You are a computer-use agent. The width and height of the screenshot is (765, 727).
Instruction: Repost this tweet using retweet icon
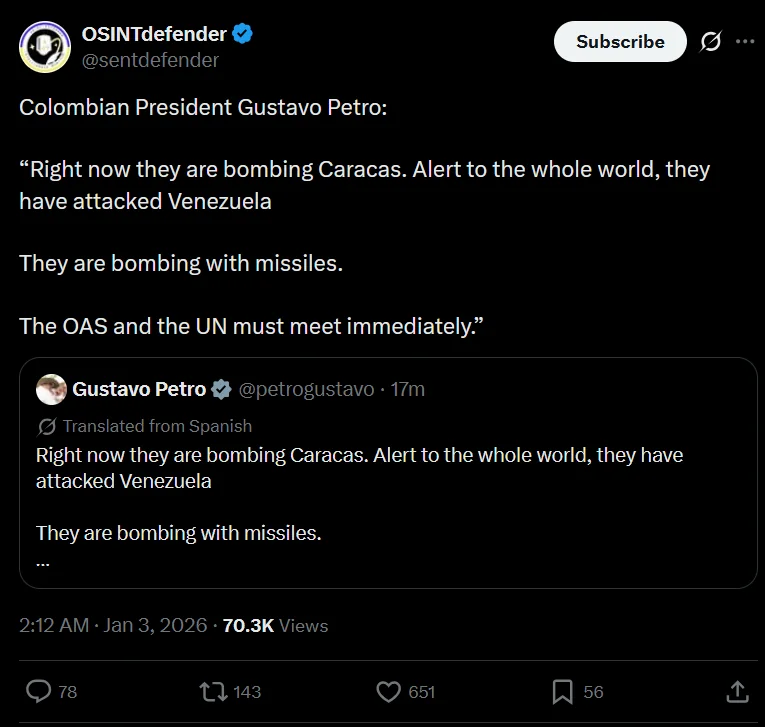coord(213,691)
